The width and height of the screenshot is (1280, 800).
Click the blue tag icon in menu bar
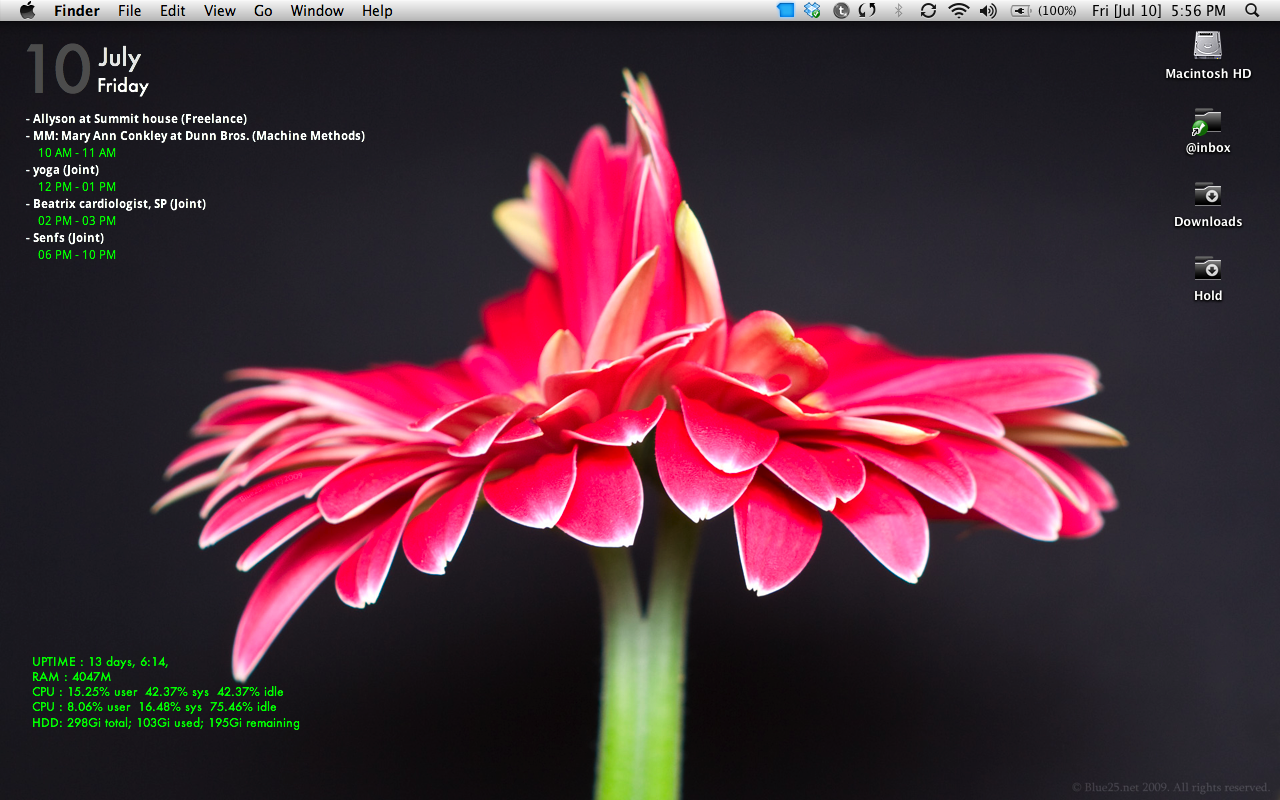(x=785, y=11)
